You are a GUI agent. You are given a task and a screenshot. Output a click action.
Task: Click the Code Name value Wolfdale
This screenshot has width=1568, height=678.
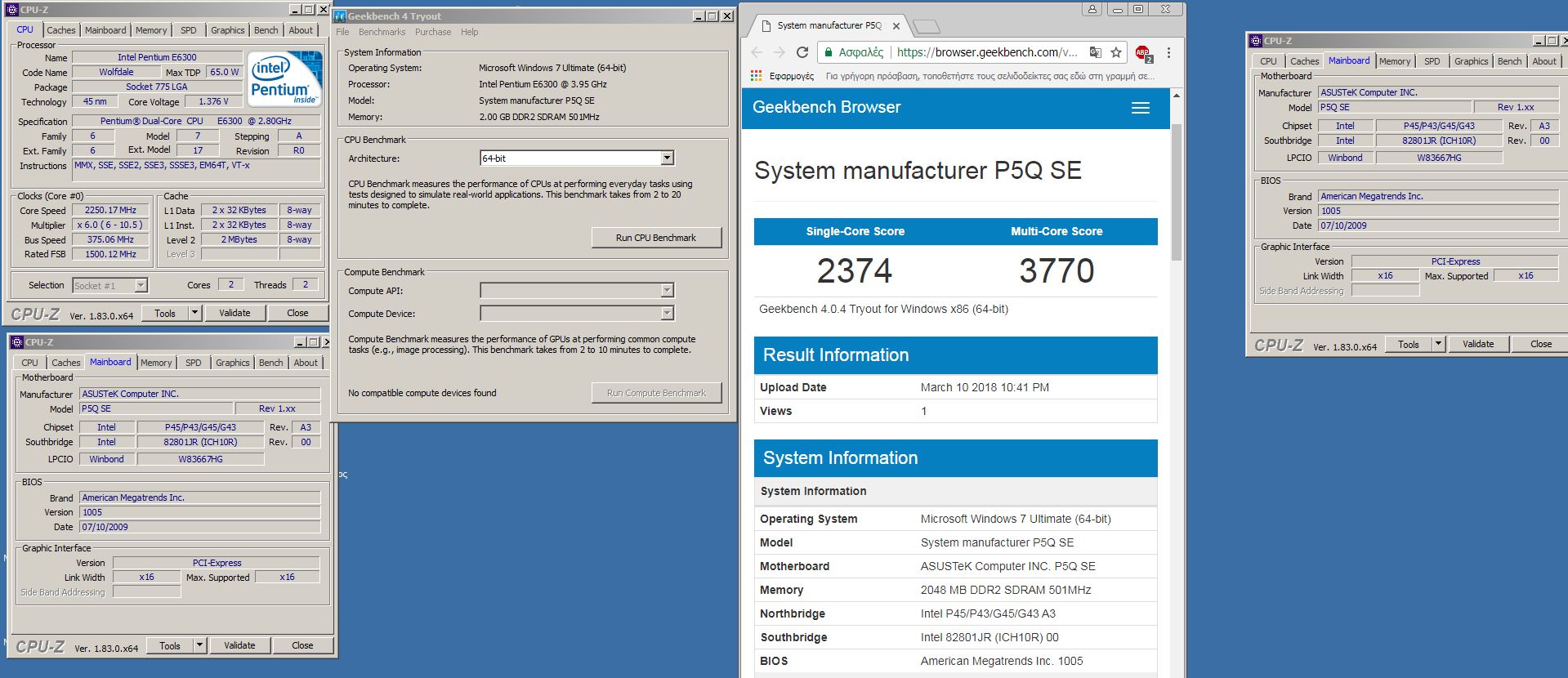tap(116, 72)
